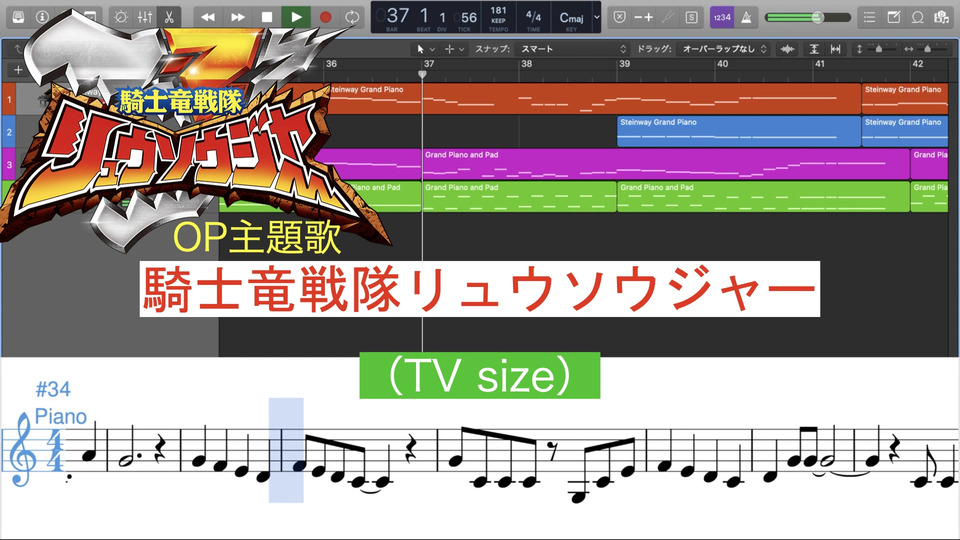Toggle the Solo S button
Screen dimensions: 960x540
coord(691,17)
